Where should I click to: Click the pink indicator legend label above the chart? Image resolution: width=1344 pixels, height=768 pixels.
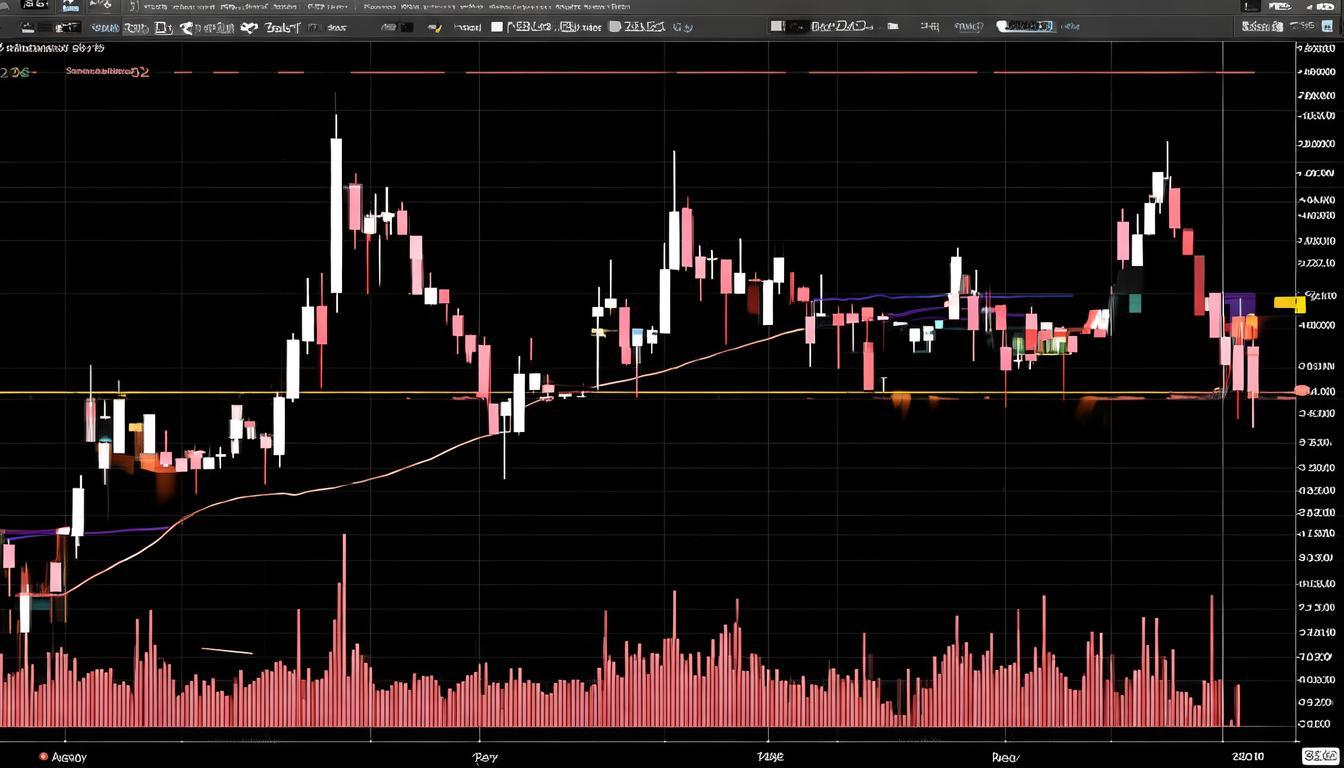point(107,72)
